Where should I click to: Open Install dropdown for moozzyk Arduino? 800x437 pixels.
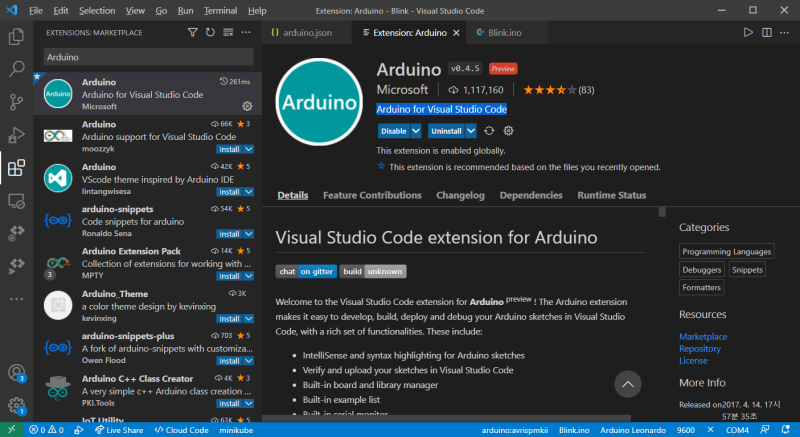[x=248, y=149]
